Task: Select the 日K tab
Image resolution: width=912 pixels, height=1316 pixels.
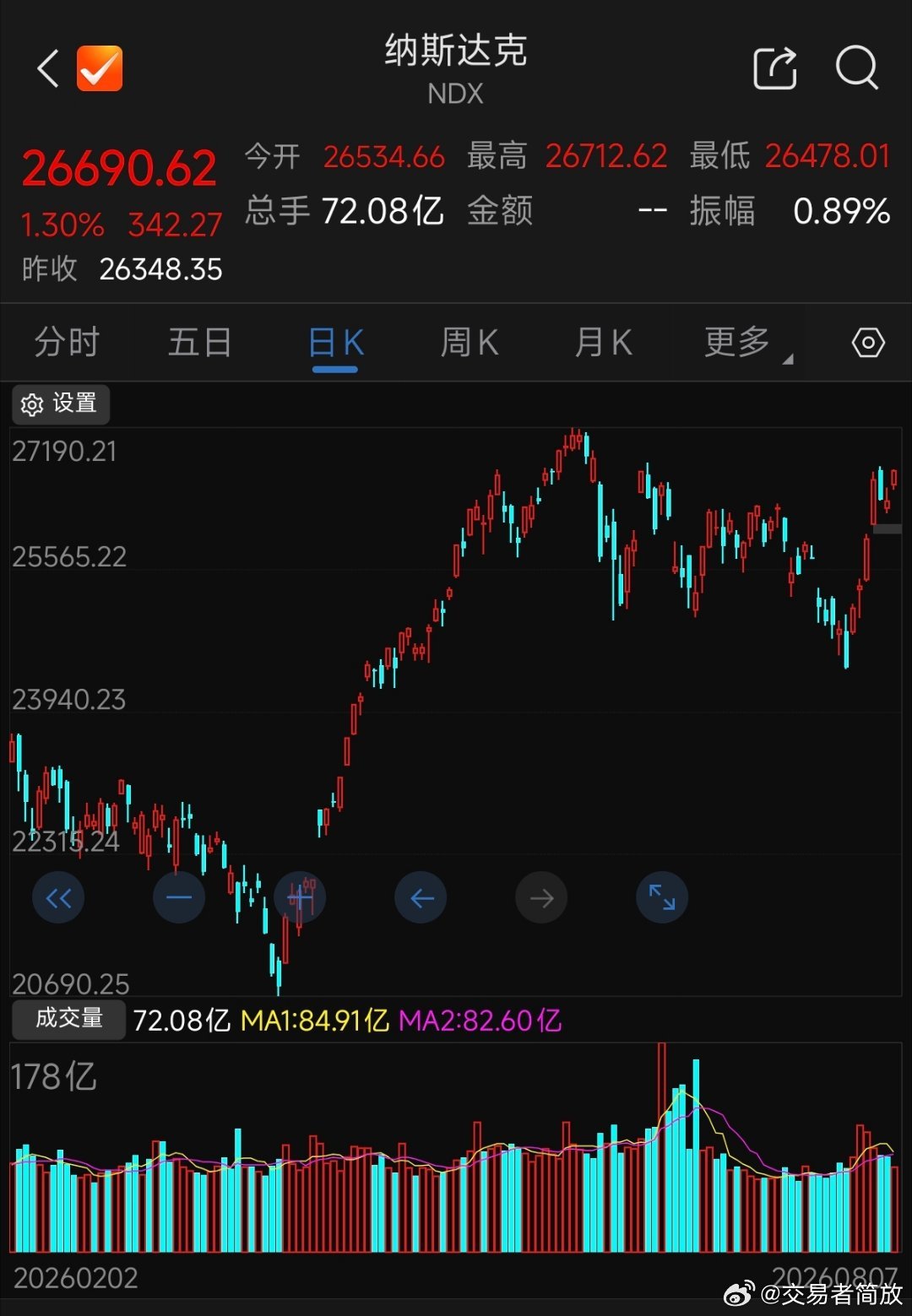Action: 335,343
